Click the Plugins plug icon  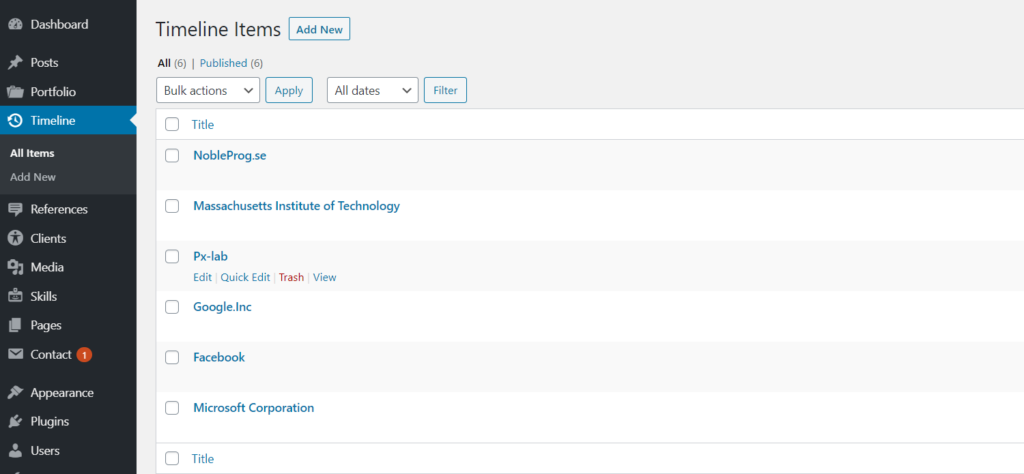pyautogui.click(x=15, y=422)
